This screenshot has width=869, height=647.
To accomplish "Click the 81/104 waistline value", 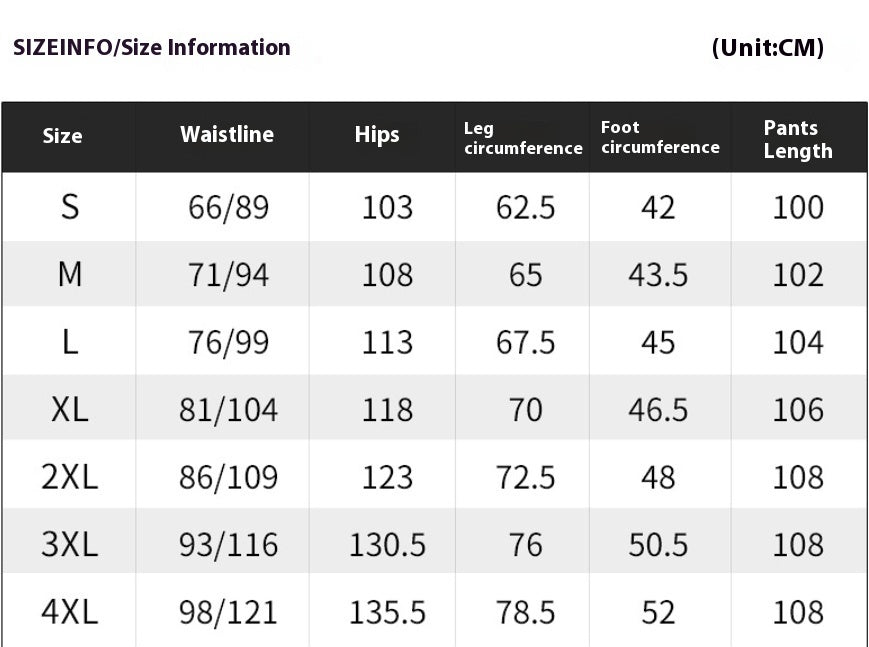I will tap(228, 409).
